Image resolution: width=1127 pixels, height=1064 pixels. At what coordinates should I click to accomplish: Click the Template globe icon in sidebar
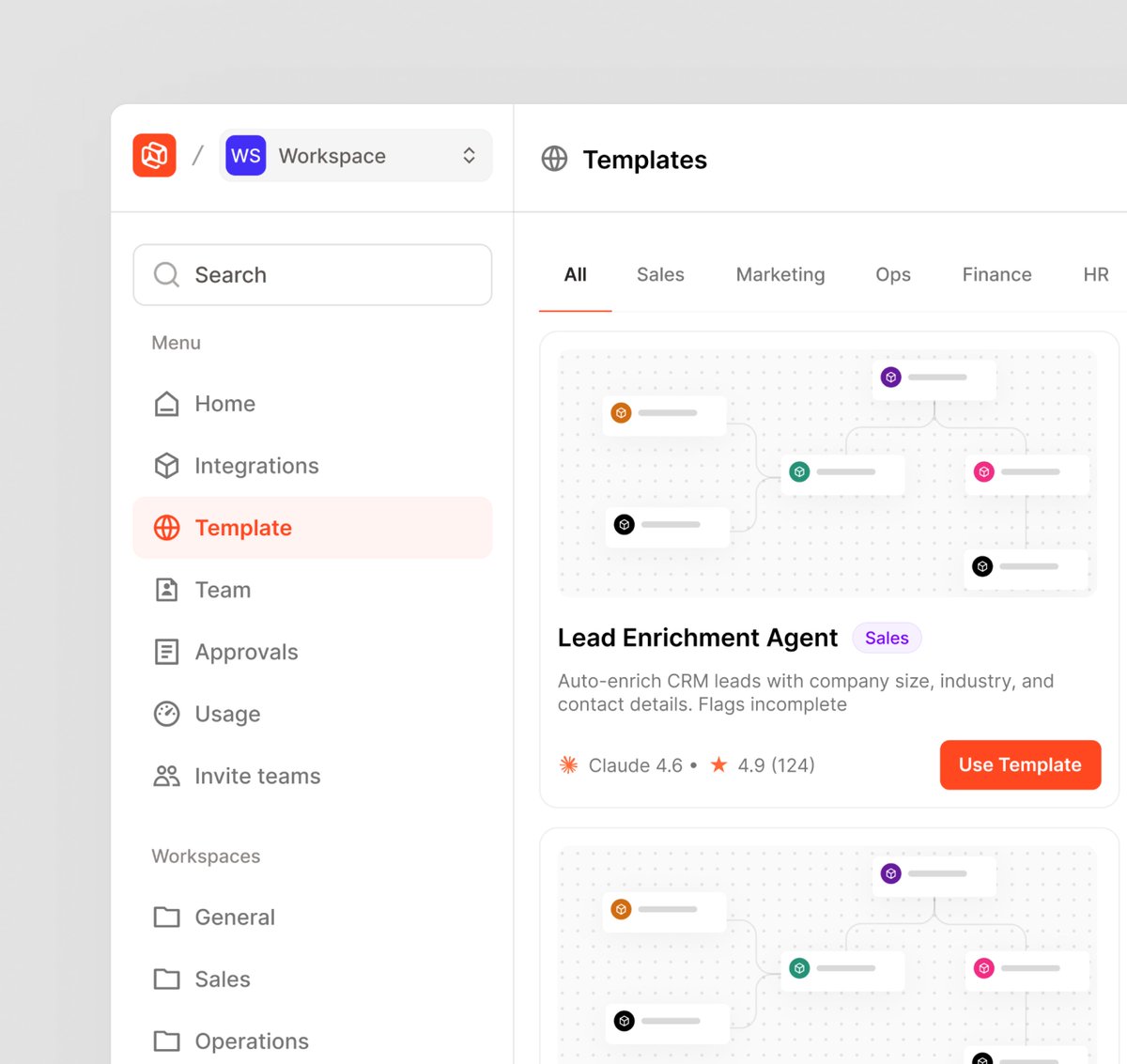coord(166,528)
